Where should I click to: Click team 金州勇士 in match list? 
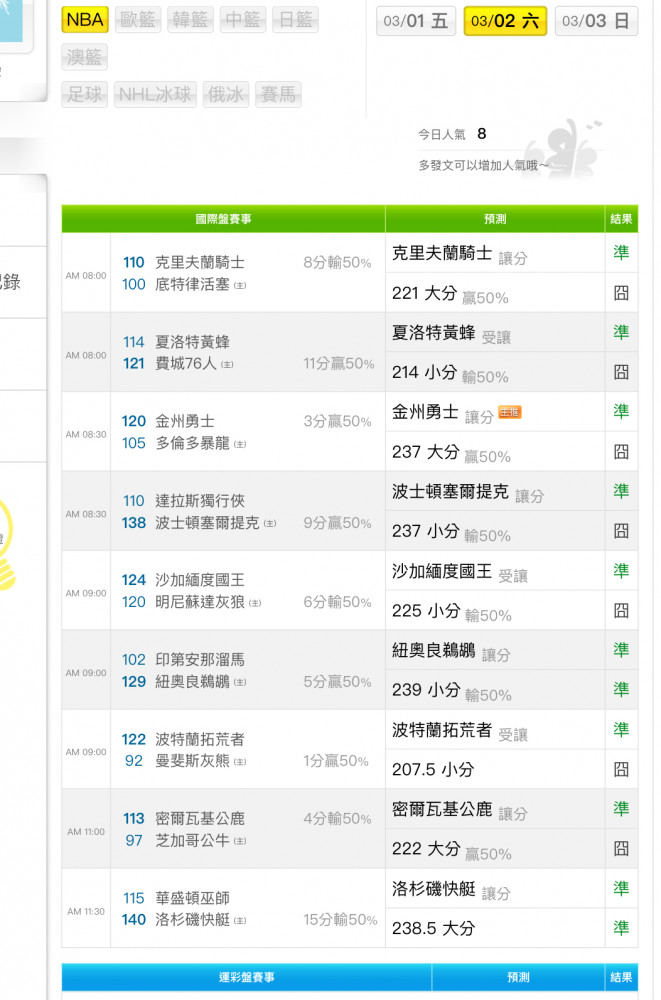tap(184, 422)
